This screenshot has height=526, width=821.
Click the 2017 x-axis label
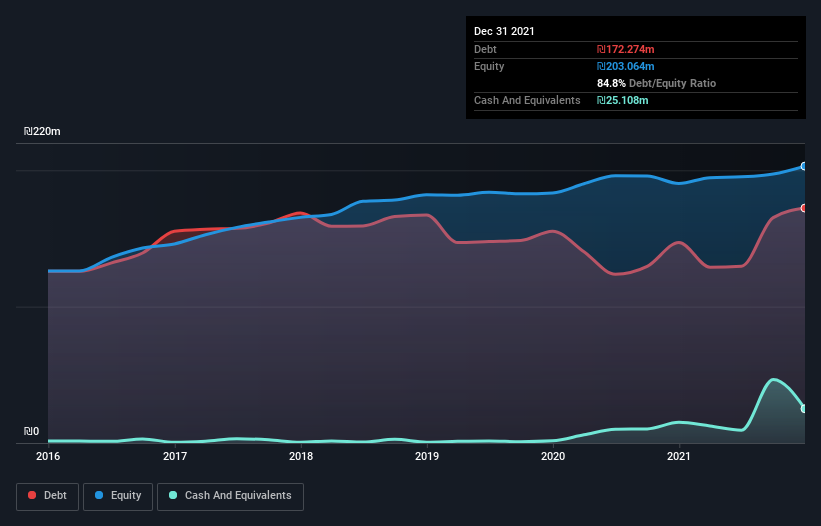(175, 456)
